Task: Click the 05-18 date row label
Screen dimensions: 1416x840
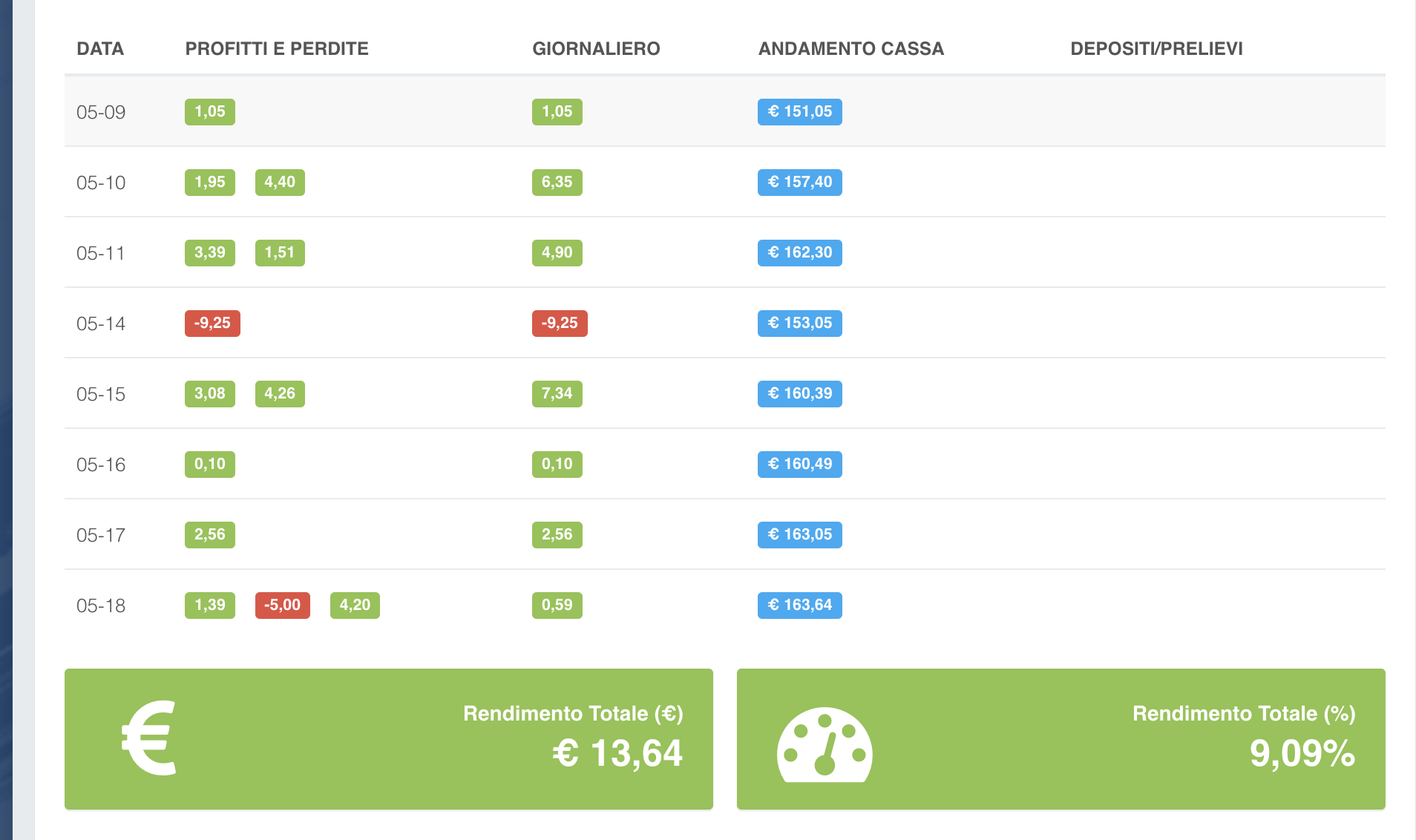Action: point(101,606)
